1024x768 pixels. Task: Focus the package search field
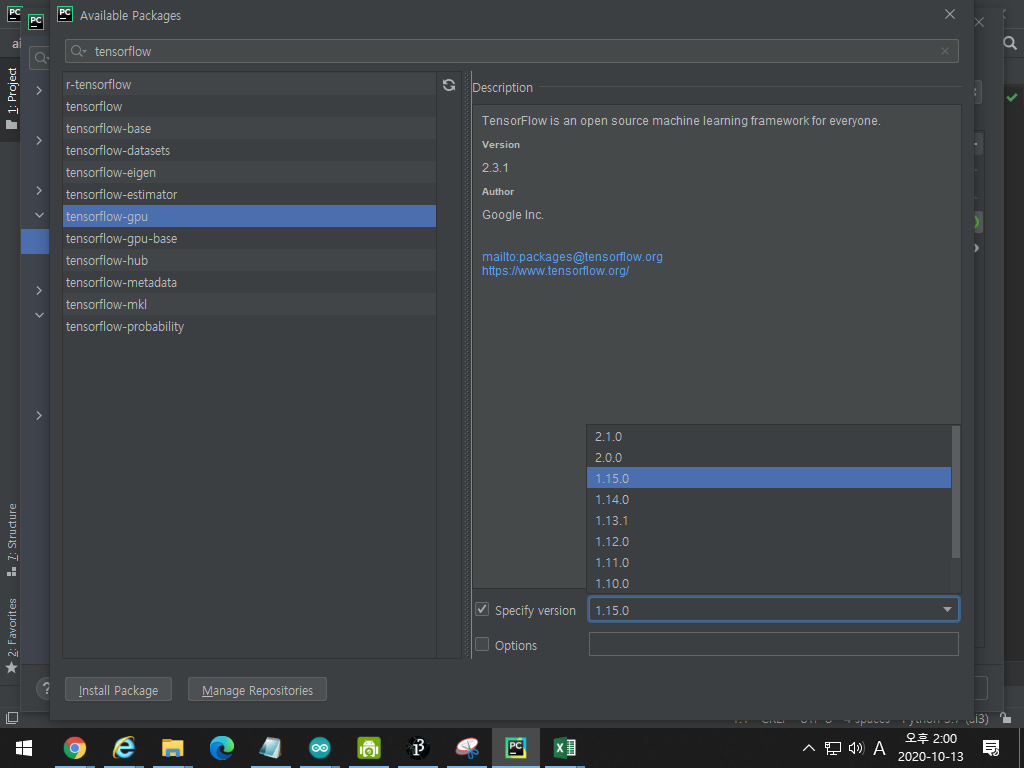coord(511,51)
